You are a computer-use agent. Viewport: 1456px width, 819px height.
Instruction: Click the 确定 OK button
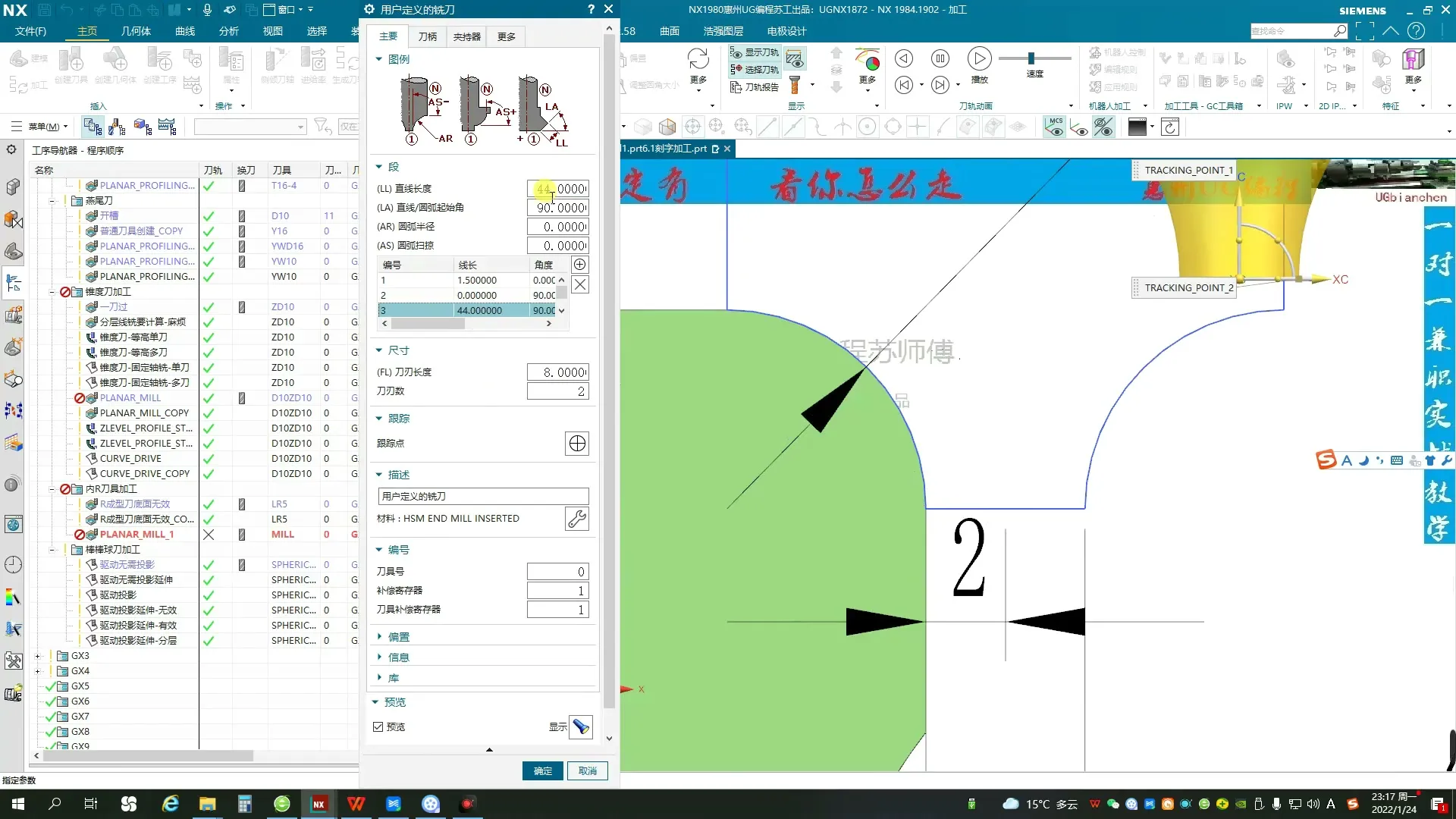point(542,770)
